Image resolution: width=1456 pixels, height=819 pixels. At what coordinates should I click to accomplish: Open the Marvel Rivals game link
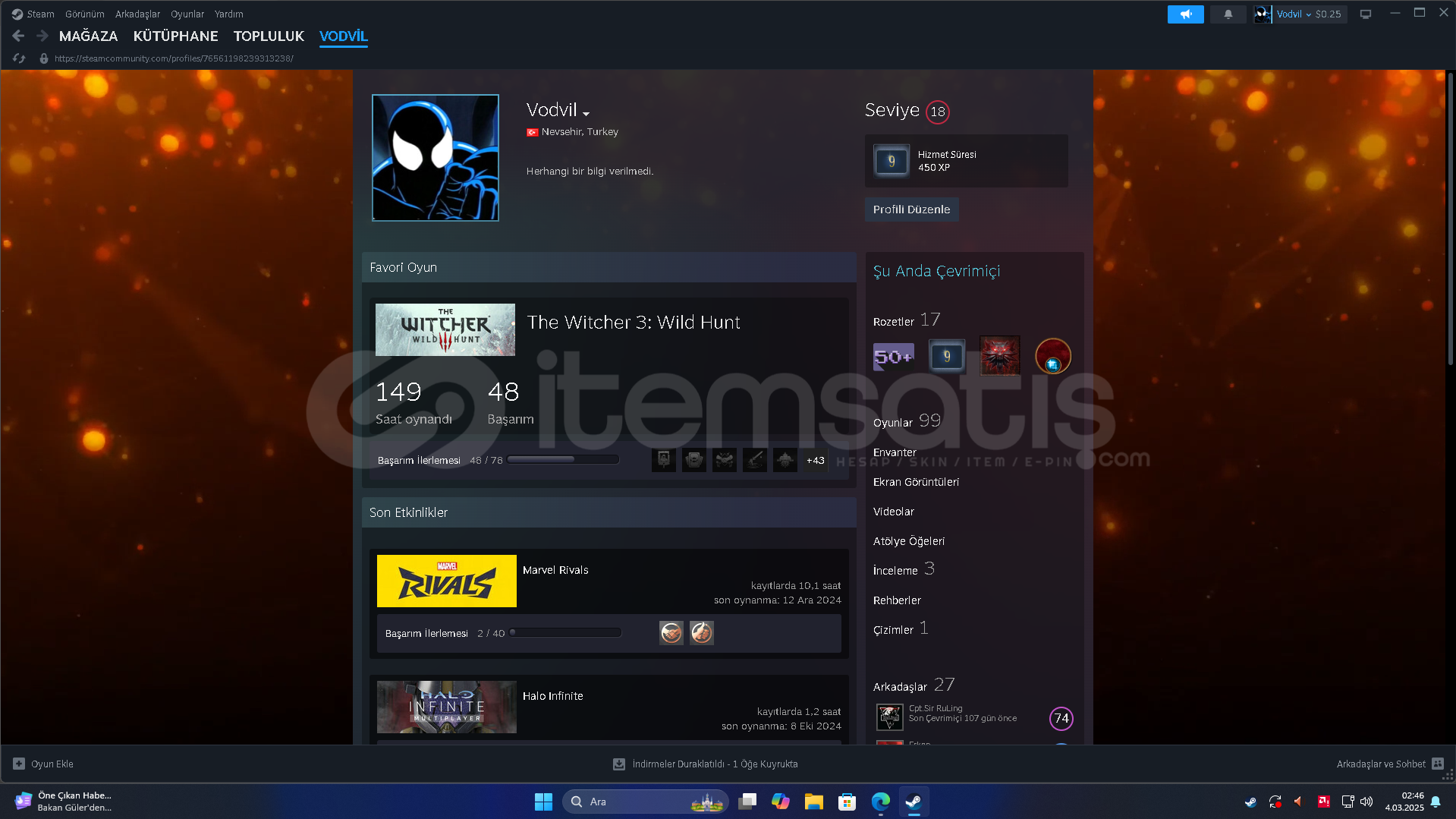pos(555,570)
